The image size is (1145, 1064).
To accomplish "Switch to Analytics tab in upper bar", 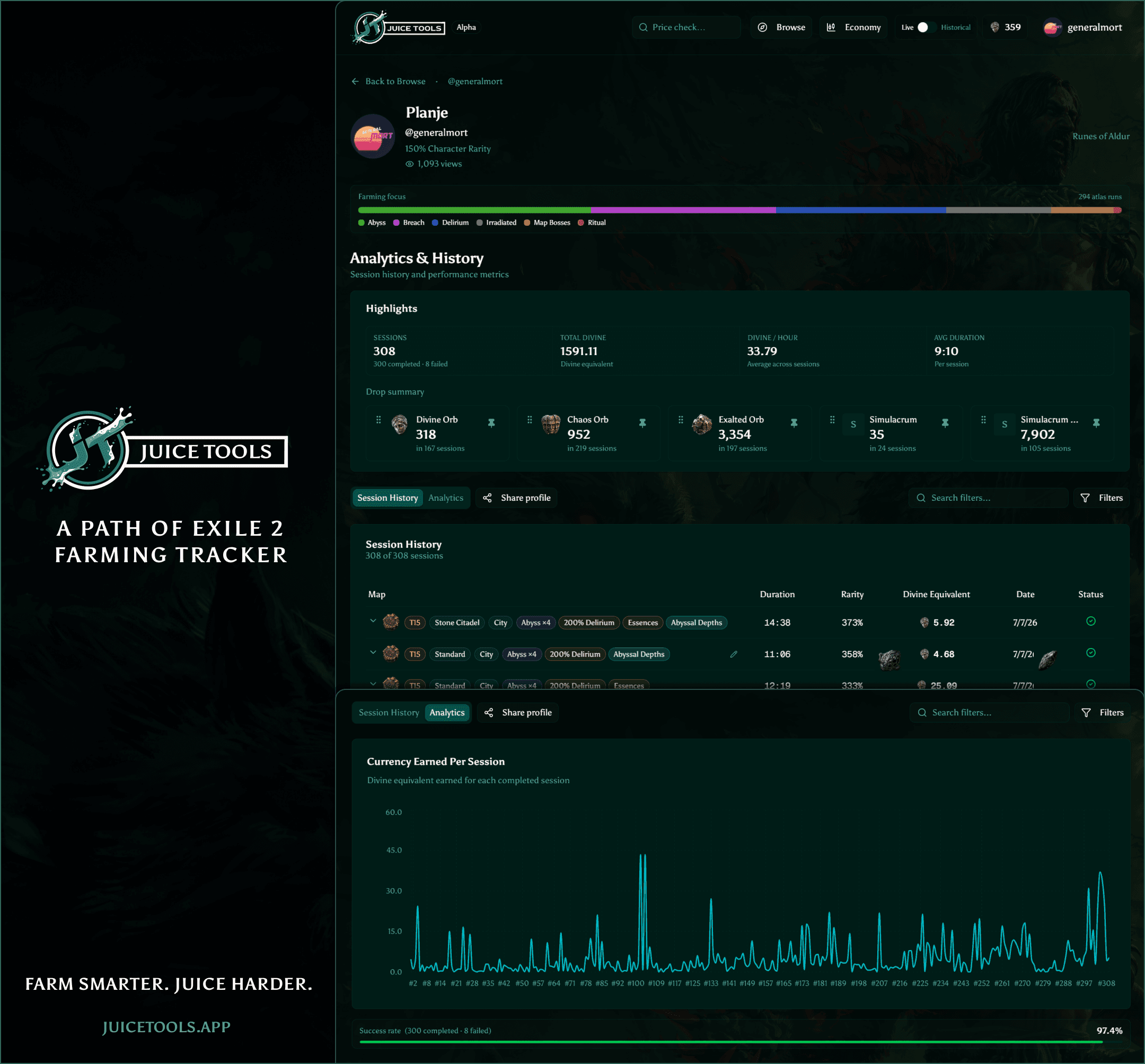I will coord(446,498).
